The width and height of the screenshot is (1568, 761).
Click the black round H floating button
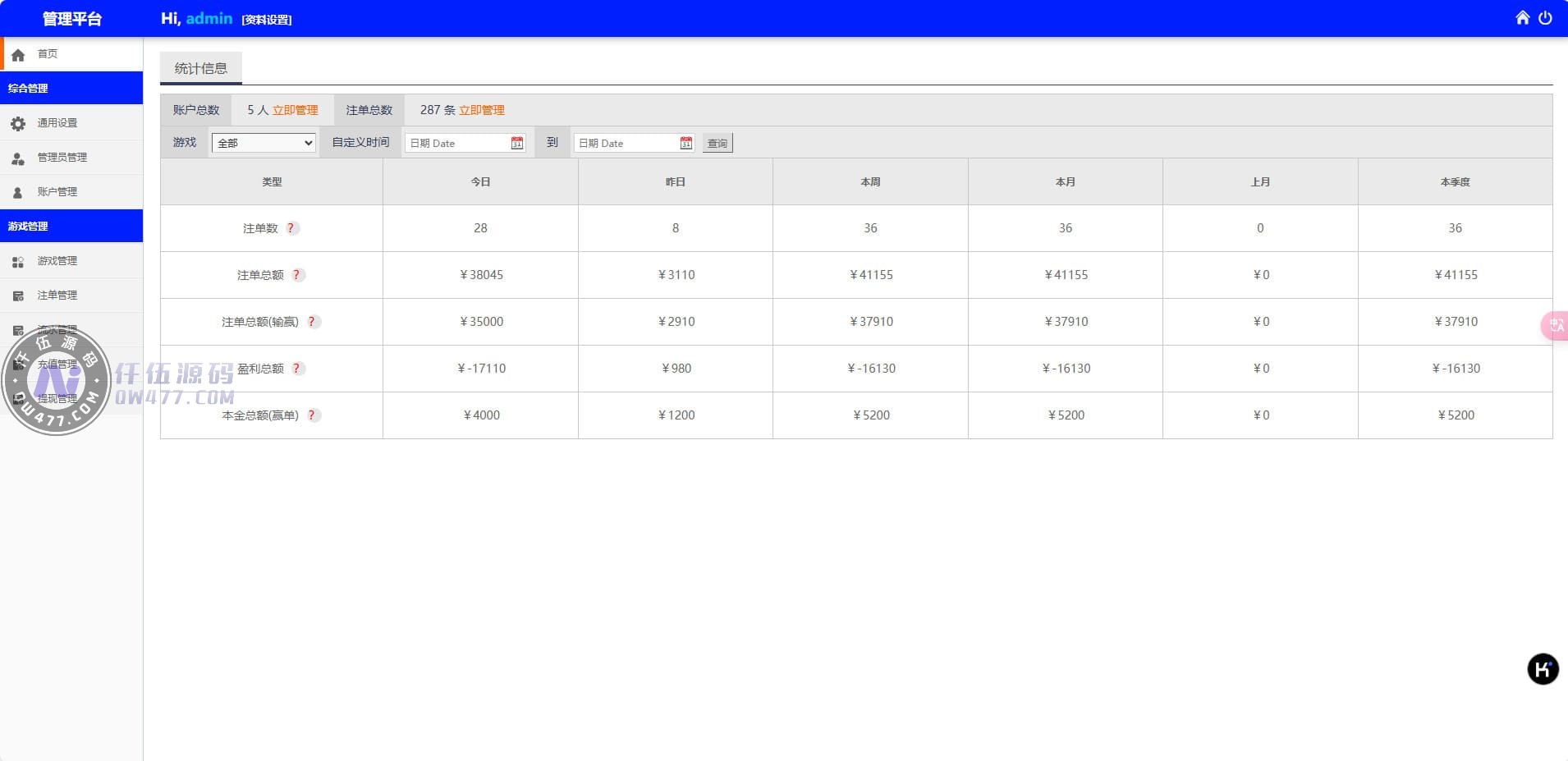click(1543, 669)
